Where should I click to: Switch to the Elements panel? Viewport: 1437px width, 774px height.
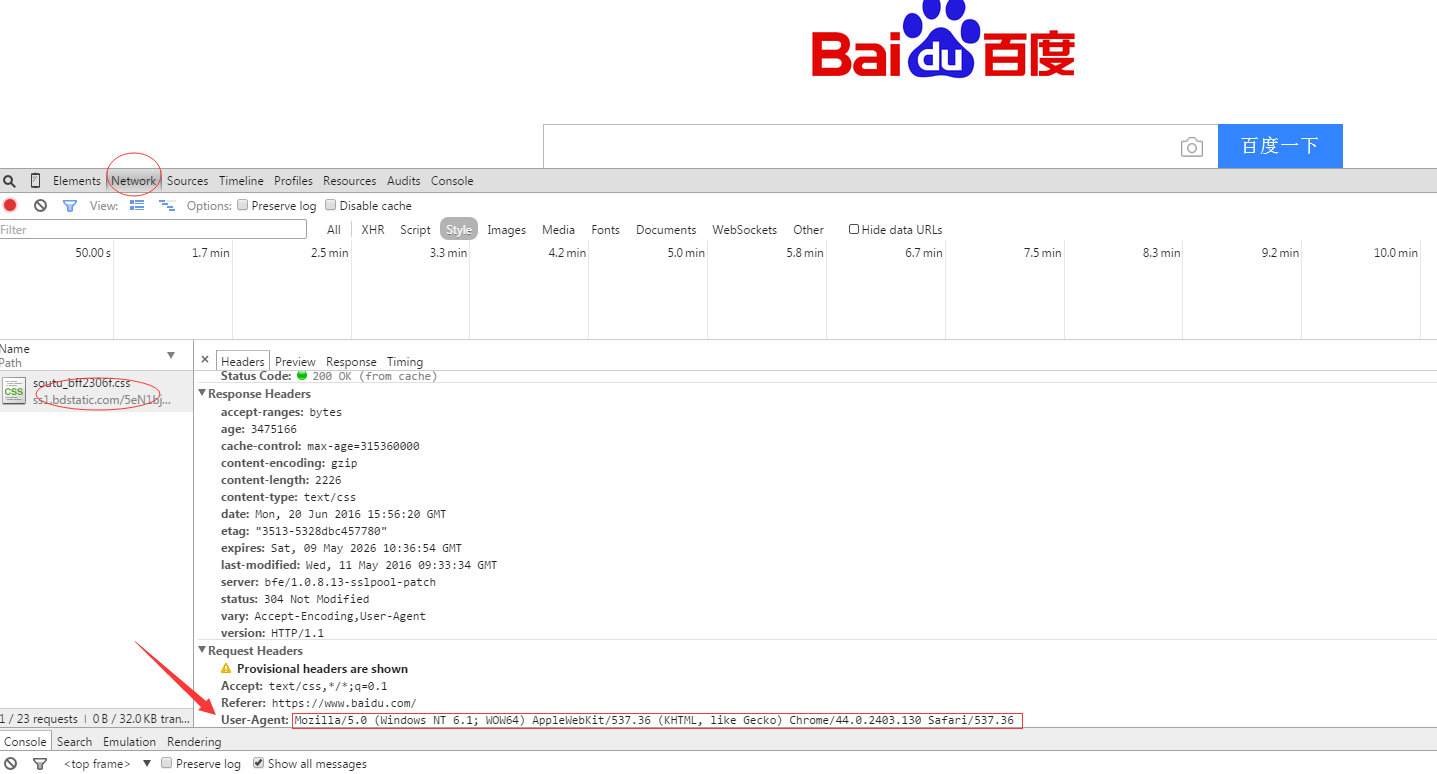[x=77, y=181]
